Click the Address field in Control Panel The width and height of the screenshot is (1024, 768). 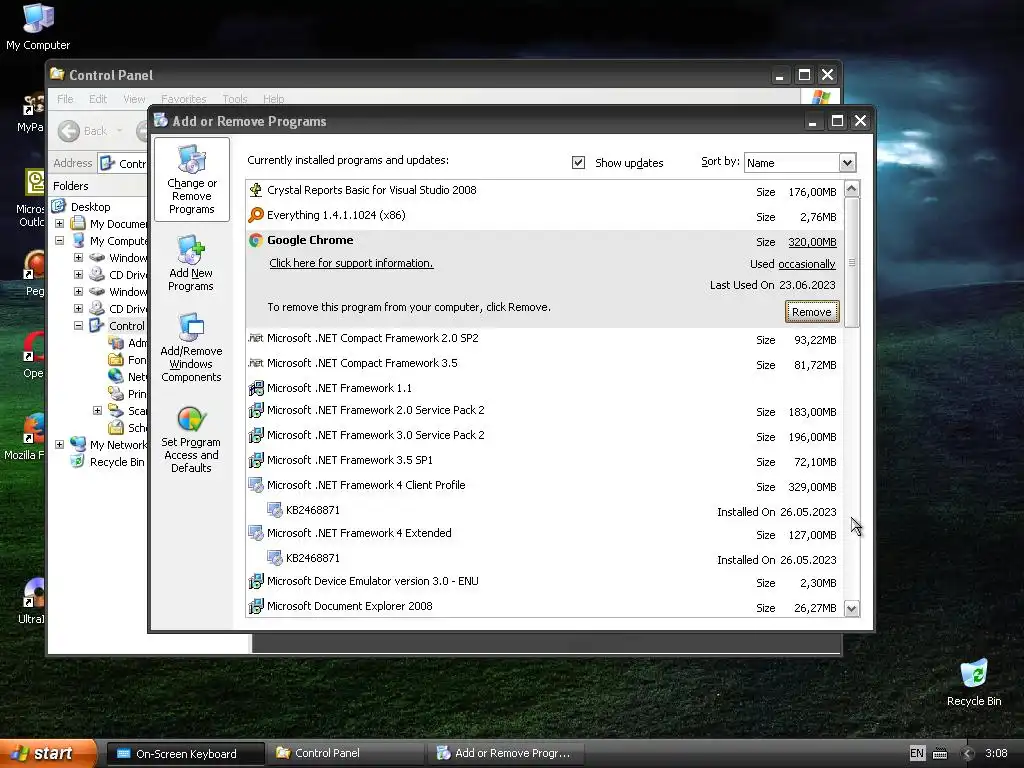pyautogui.click(x=123, y=163)
